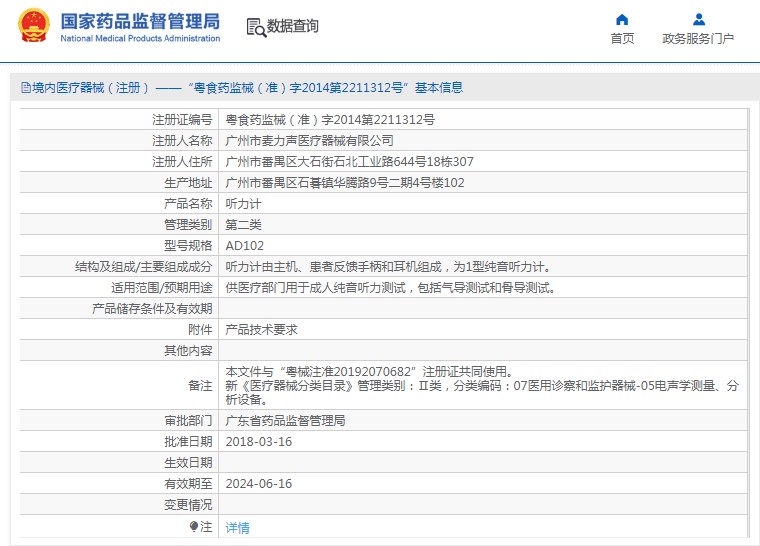This screenshot has height=546, width=760.
Task: Click the data query magnifier icon
Action: (x=255, y=27)
